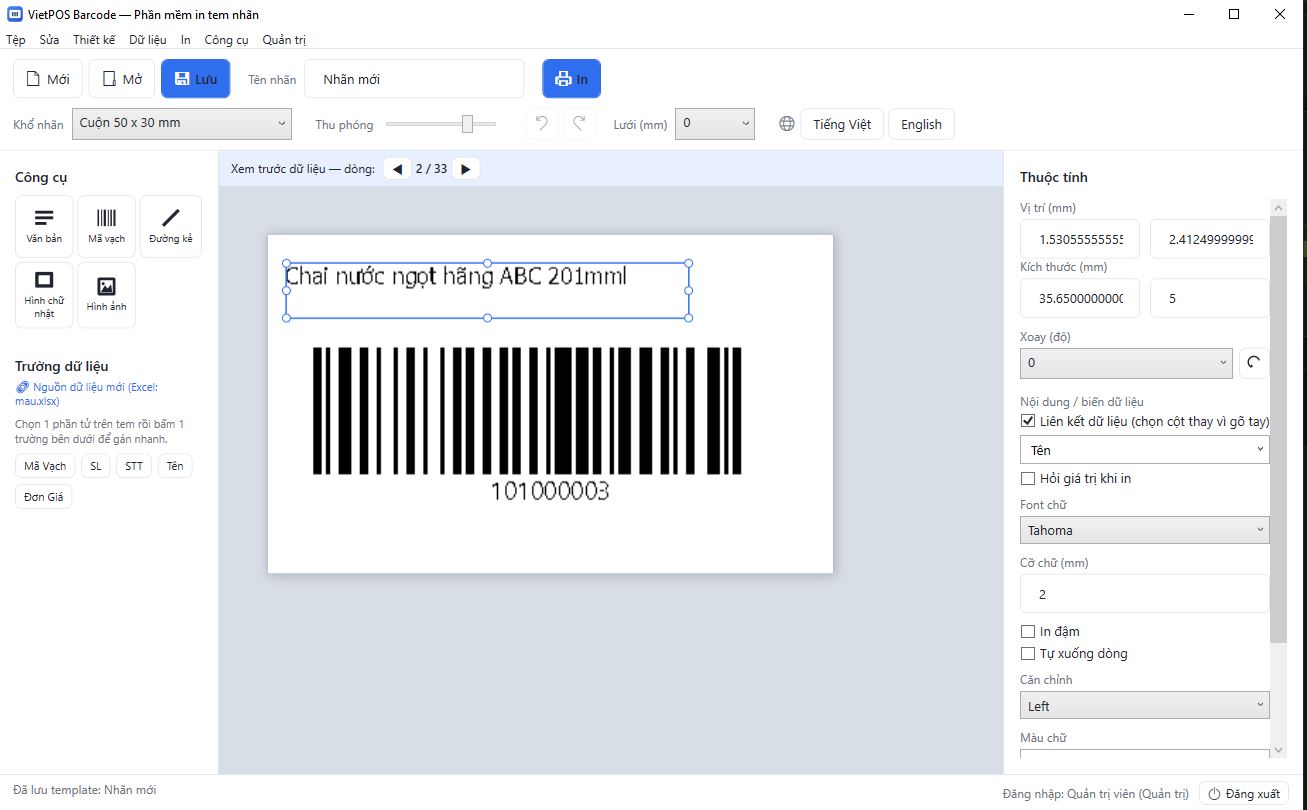Image resolution: width=1307 pixels, height=810 pixels.
Task: Click the Tên nhãn label name field
Action: coord(414,79)
